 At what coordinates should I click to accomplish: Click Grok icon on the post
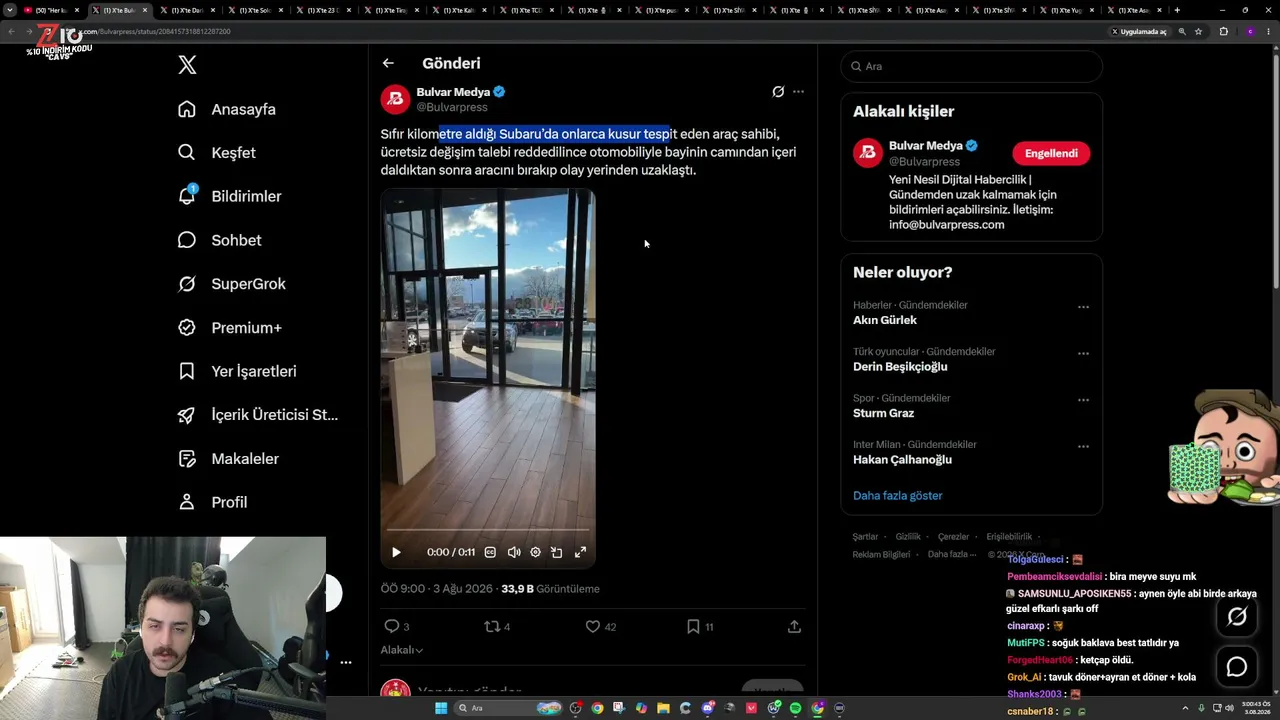click(x=778, y=92)
